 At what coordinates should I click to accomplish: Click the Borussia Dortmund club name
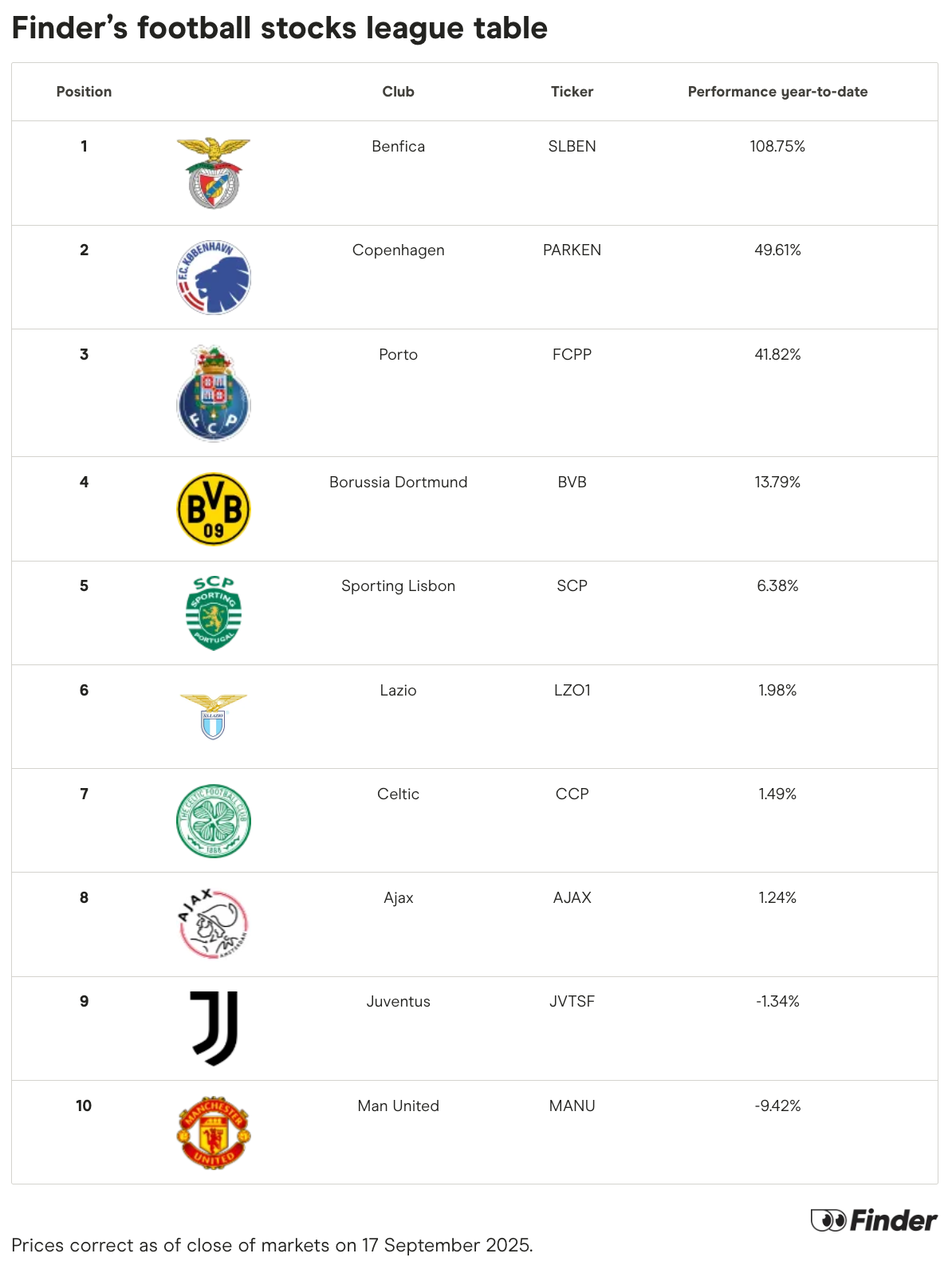398,482
